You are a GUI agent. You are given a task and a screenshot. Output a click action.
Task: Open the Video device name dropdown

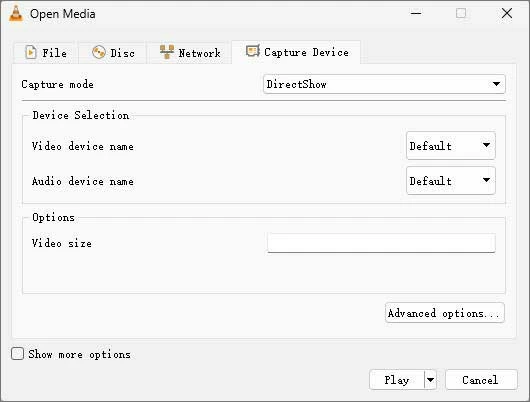point(451,146)
